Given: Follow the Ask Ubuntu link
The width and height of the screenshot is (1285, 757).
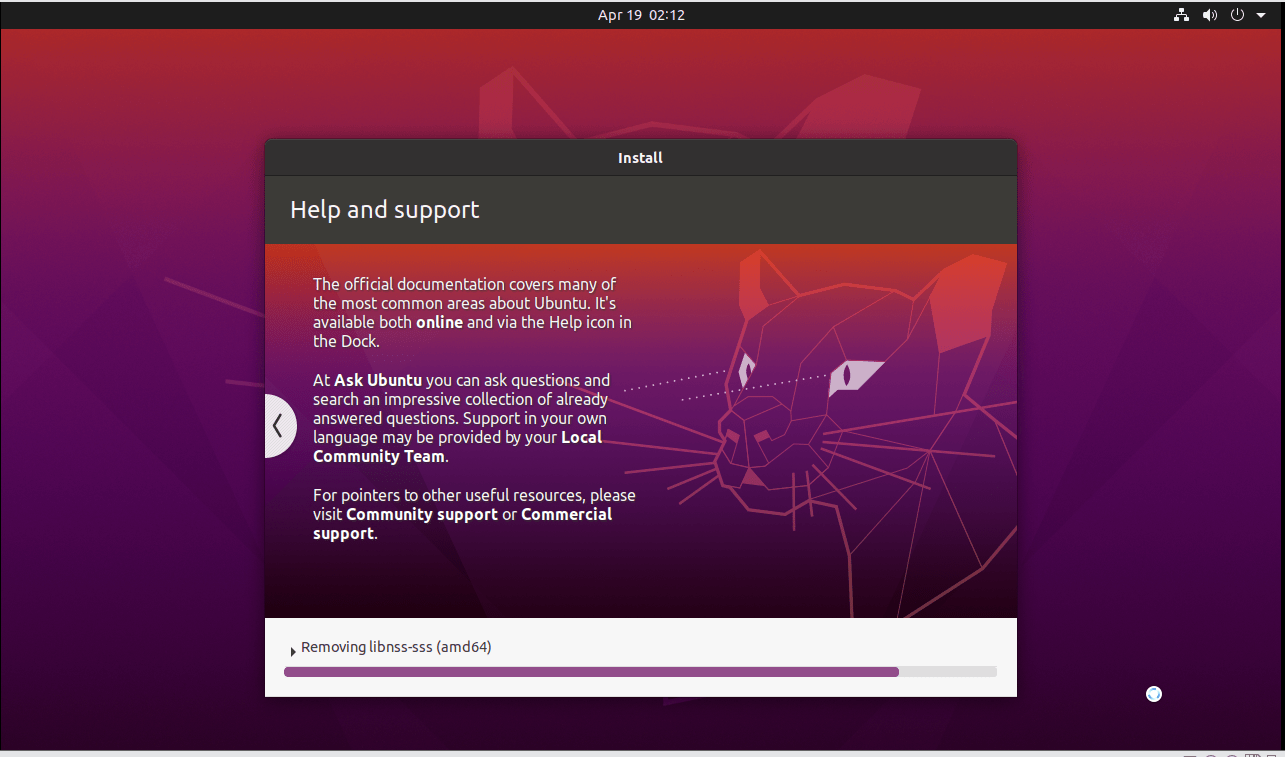Looking at the screenshot, I should coord(378,380).
